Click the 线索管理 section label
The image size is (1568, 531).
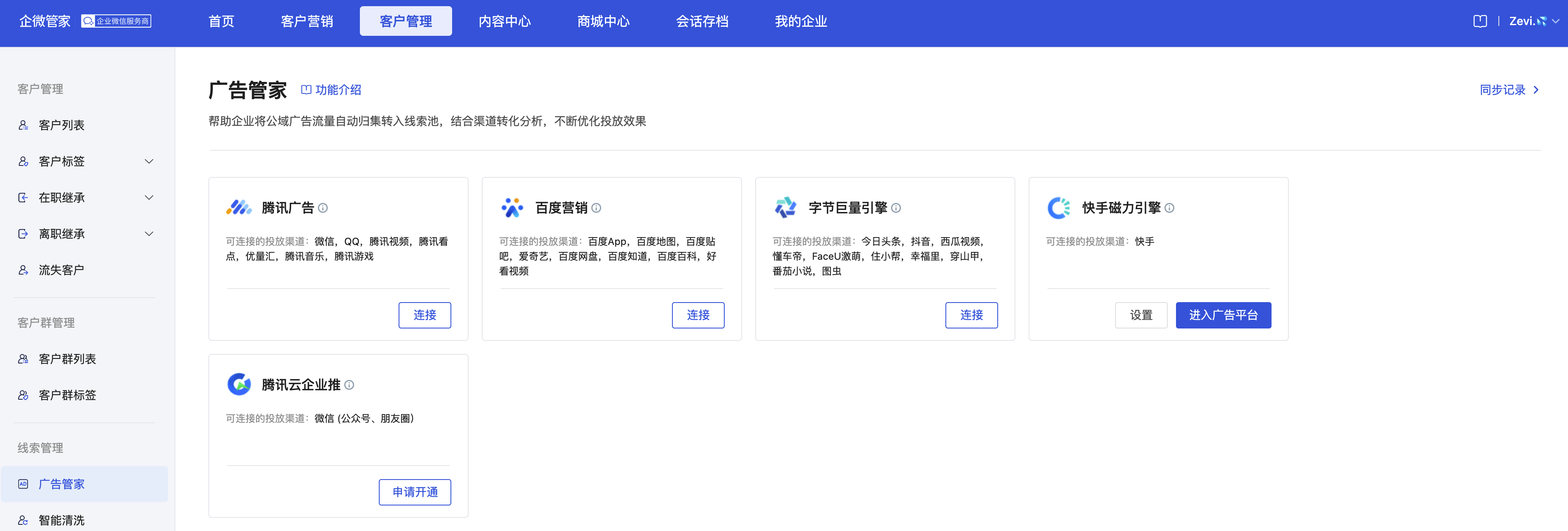40,448
